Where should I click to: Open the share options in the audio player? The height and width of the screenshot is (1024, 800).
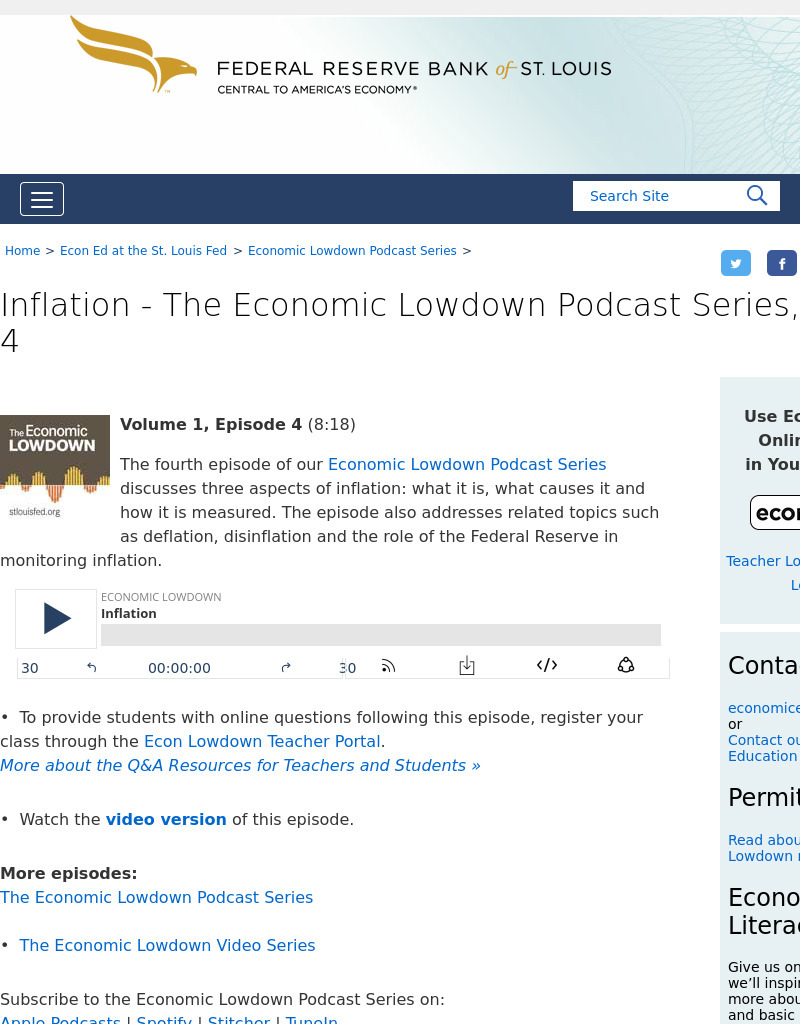[626, 664]
